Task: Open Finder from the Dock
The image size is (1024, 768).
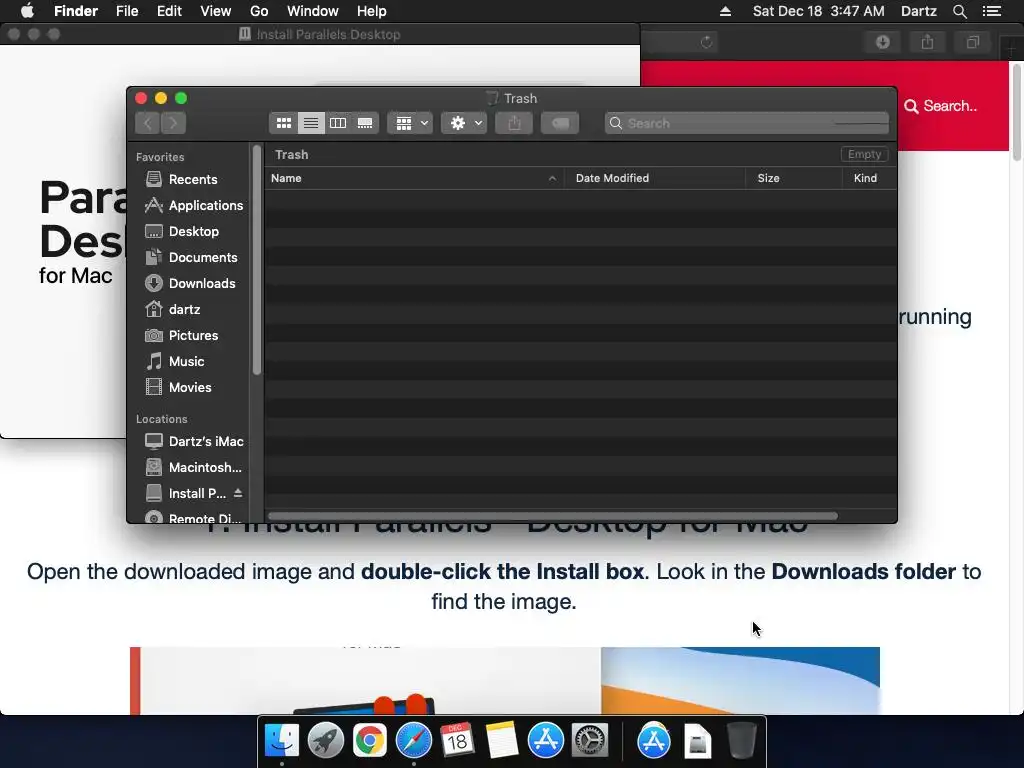Action: click(281, 741)
